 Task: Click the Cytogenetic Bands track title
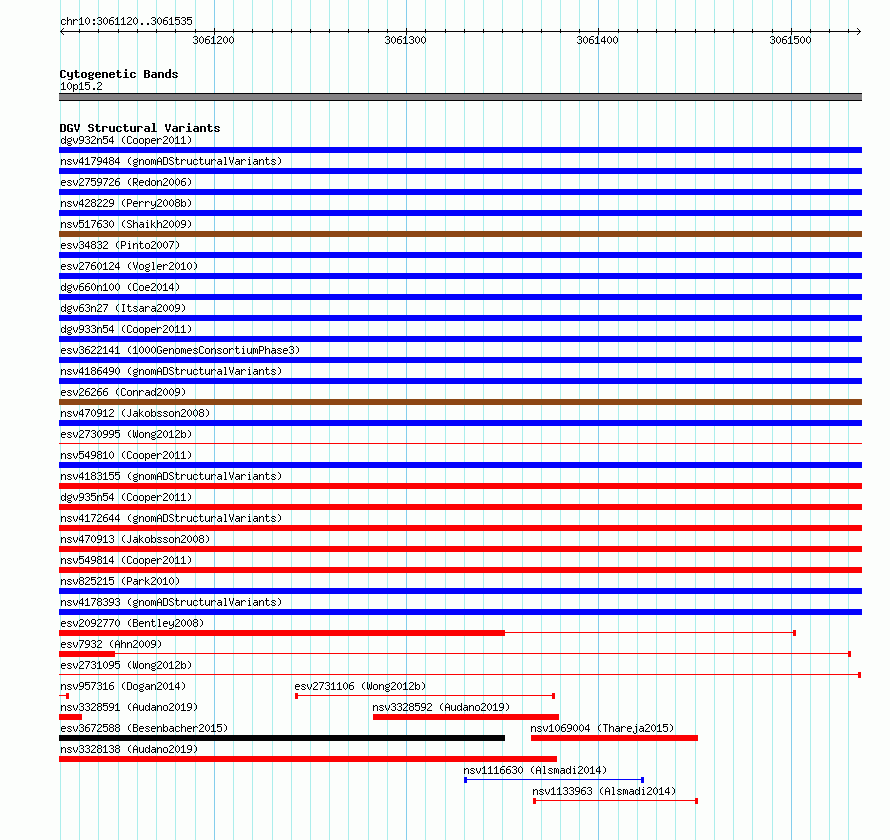[x=119, y=74]
